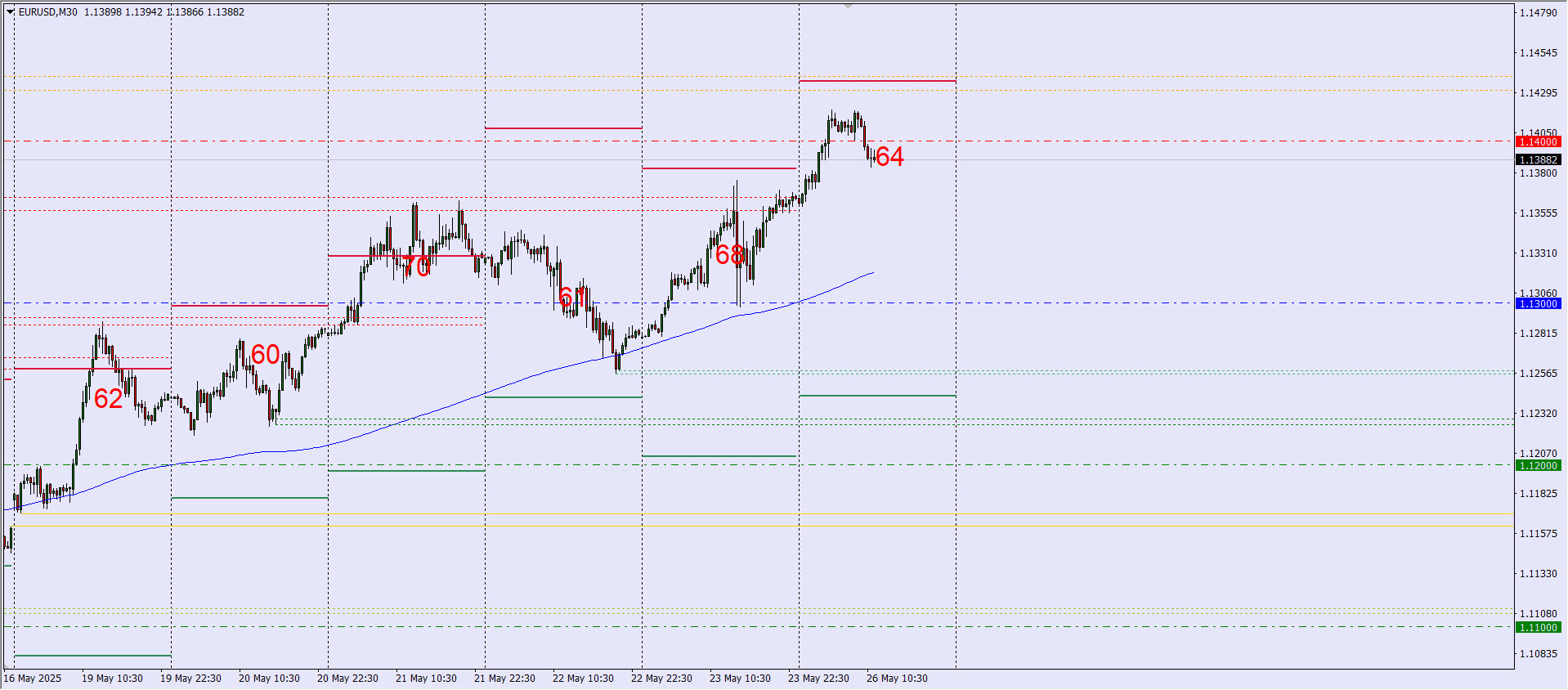Click the 23 May 22:30 time label
The height and width of the screenshot is (690, 1568).
[x=818, y=679]
